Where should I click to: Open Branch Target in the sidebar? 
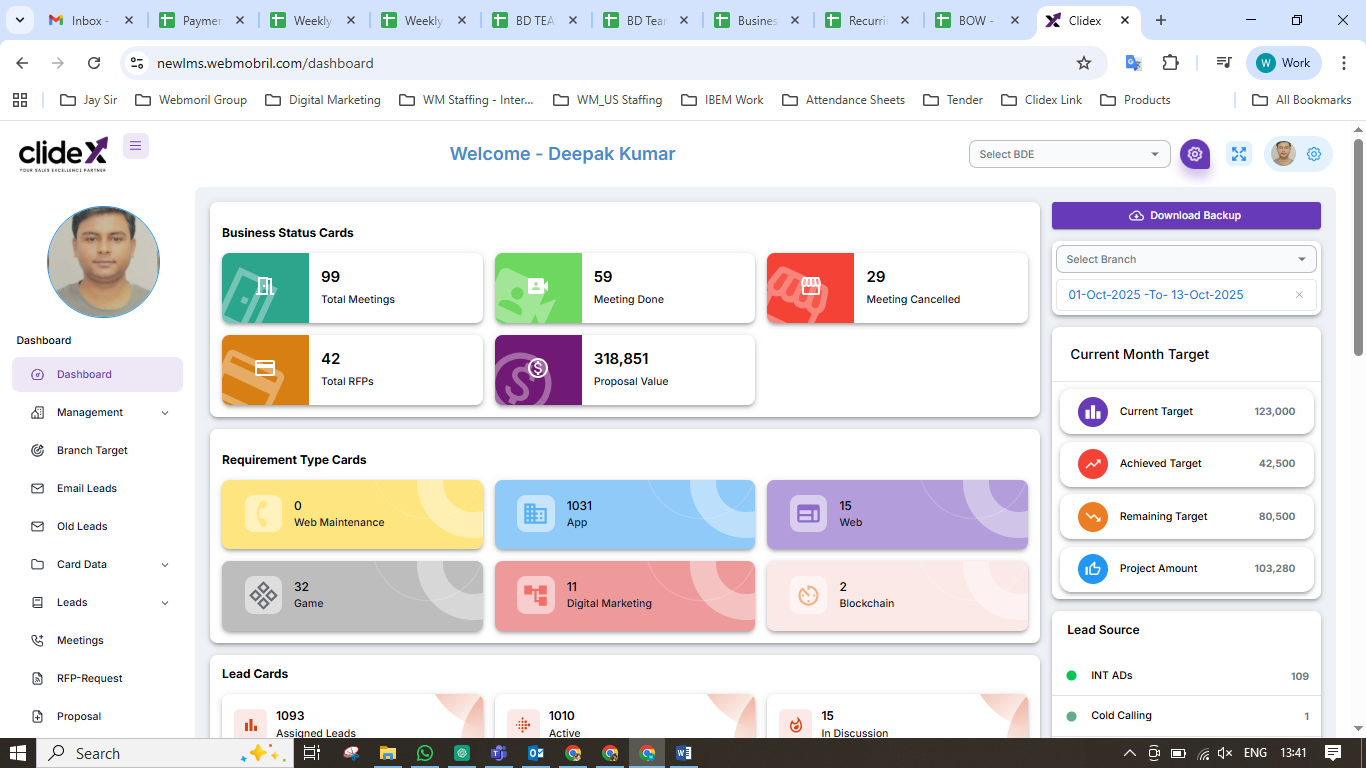(x=97, y=450)
